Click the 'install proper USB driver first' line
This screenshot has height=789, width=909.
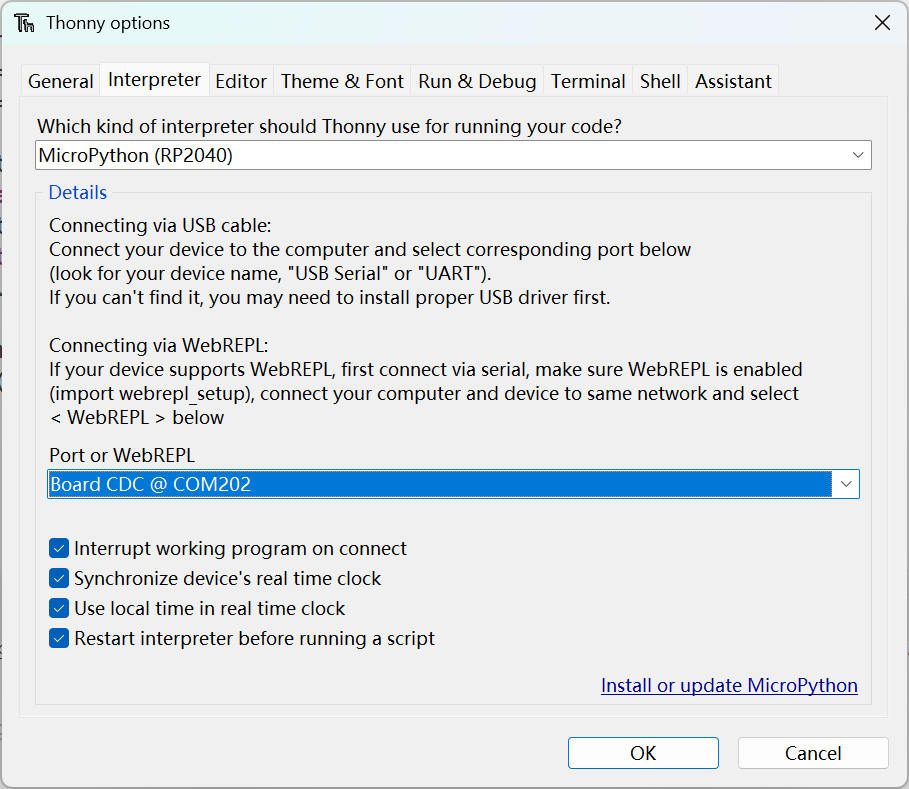329,297
